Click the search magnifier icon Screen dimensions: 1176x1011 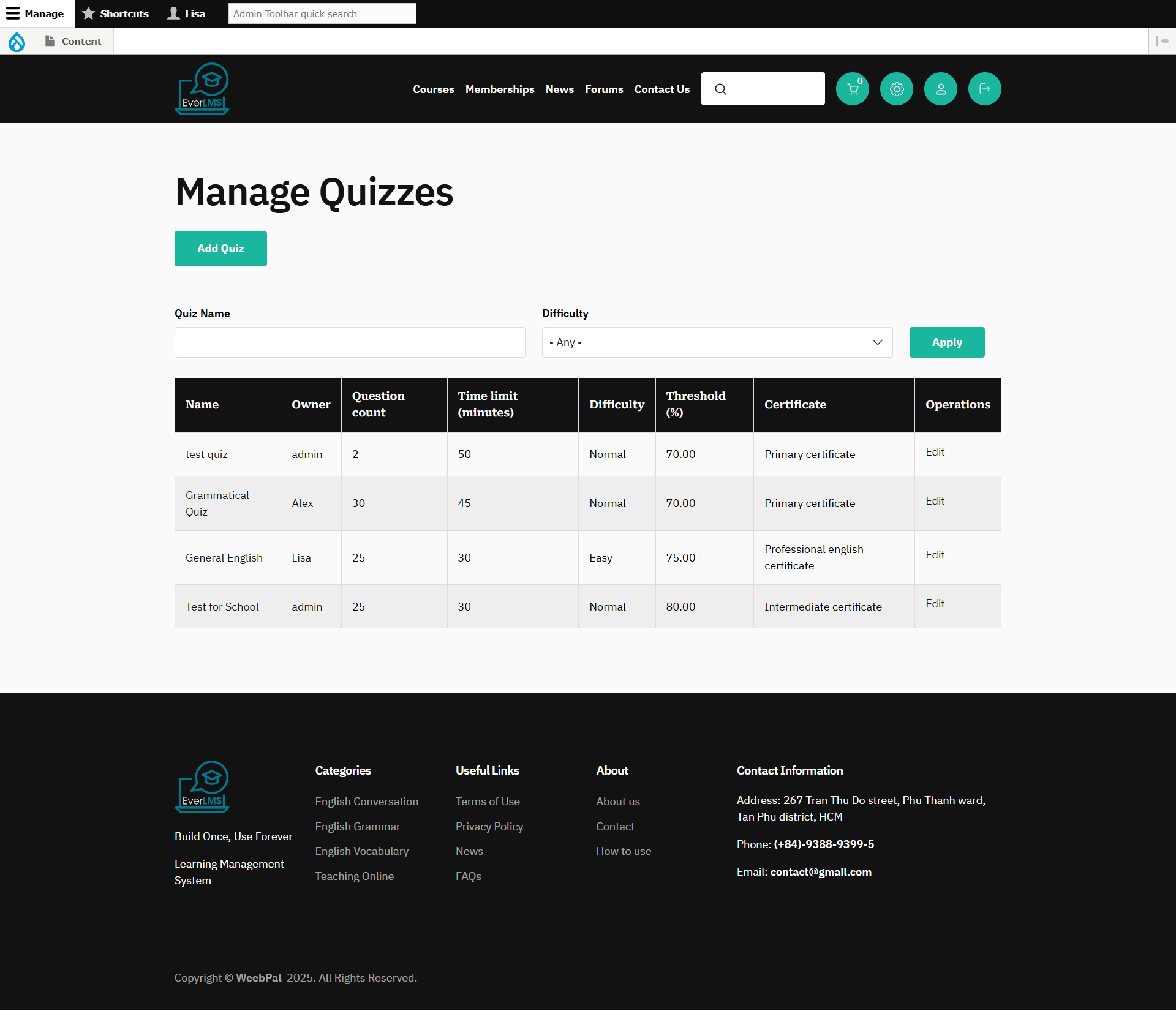720,89
